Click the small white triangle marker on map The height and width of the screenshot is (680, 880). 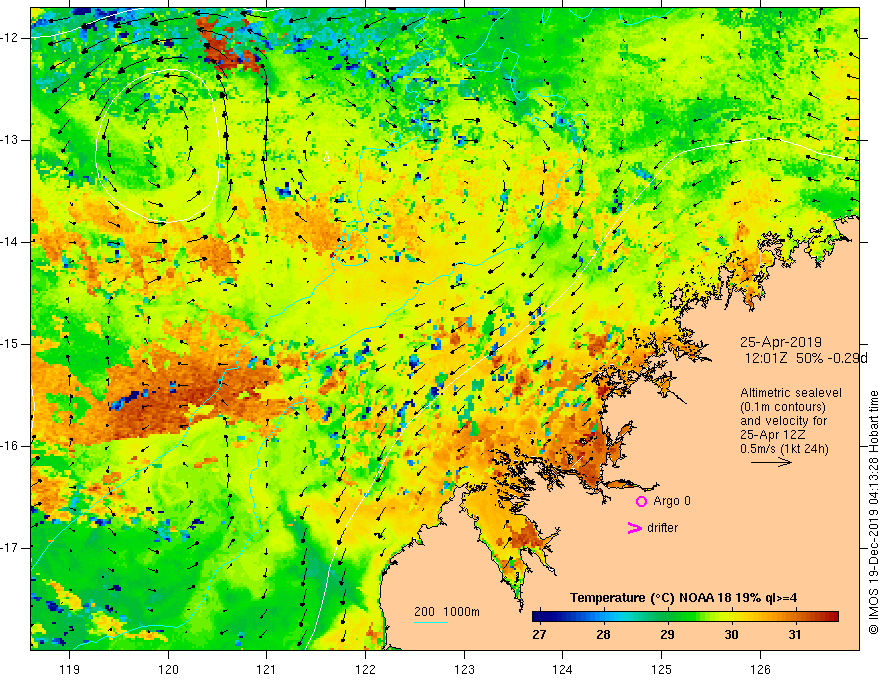[327, 158]
